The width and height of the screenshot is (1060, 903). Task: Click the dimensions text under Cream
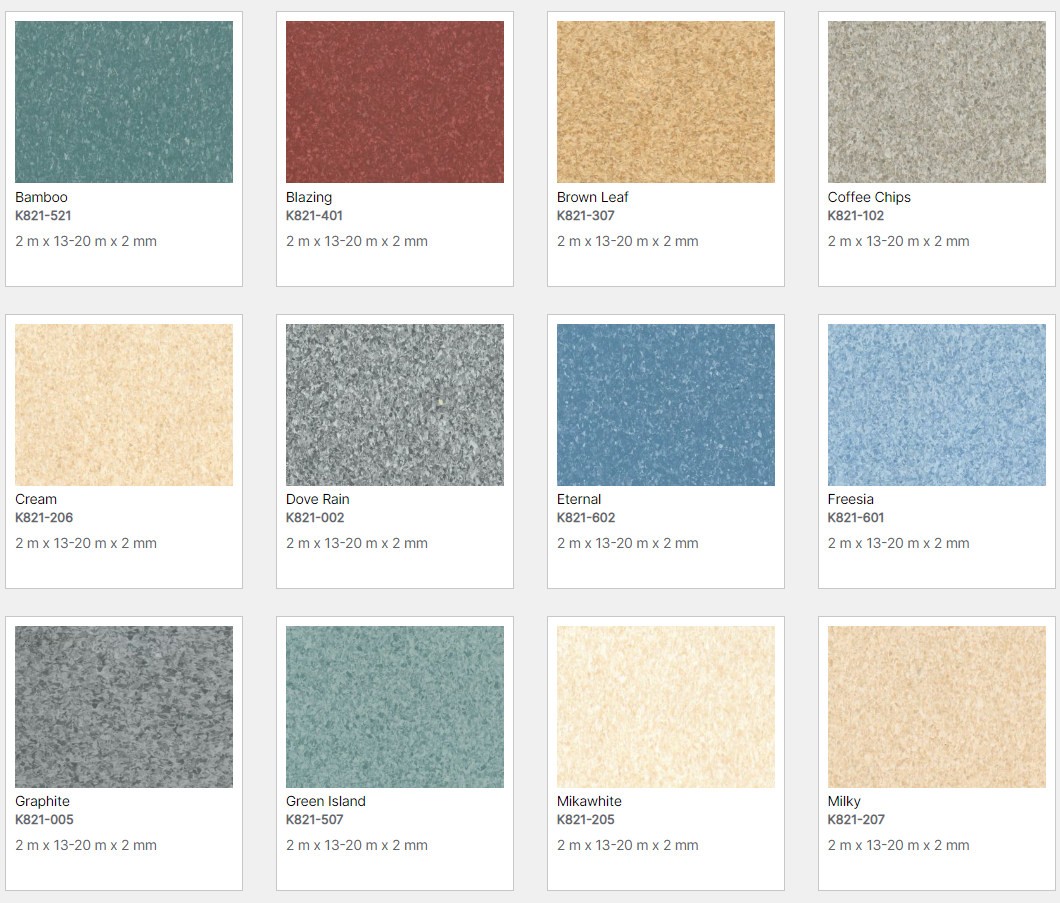click(86, 543)
